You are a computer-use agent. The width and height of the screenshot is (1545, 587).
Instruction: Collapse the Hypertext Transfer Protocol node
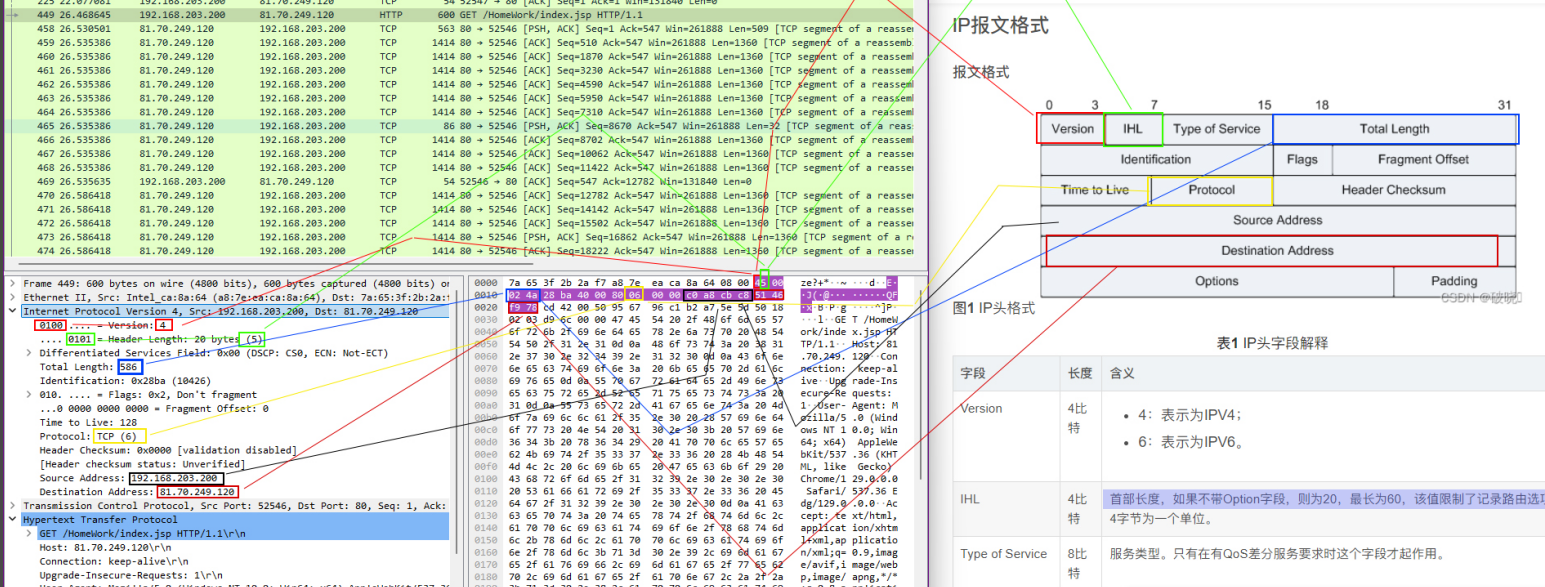click(x=12, y=520)
